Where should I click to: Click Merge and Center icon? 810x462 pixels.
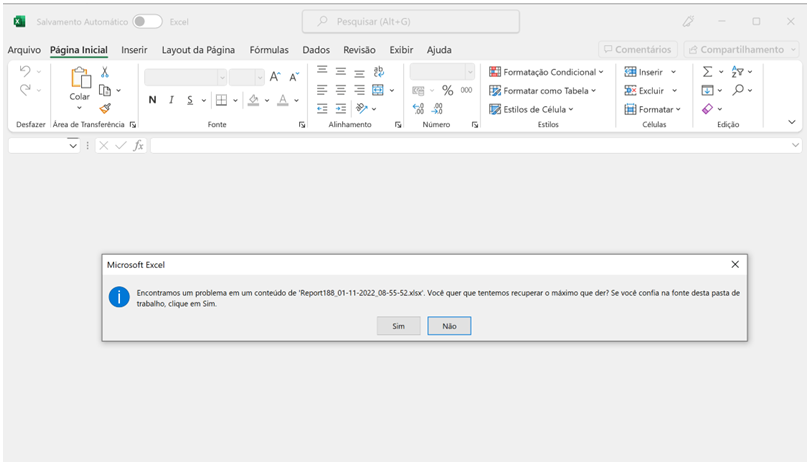pos(378,90)
